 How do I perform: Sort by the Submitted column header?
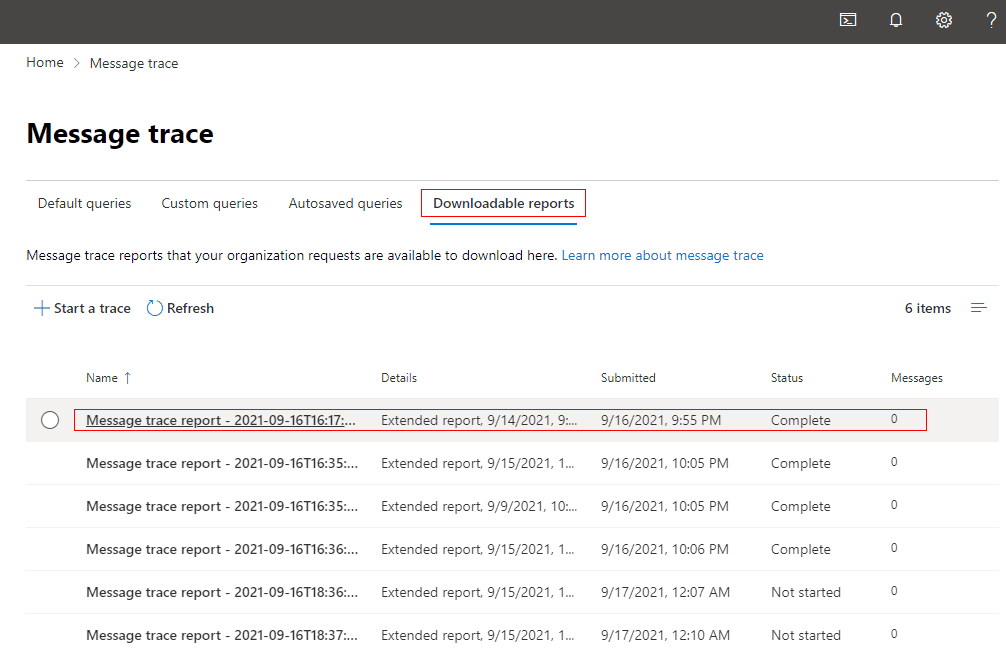click(628, 378)
